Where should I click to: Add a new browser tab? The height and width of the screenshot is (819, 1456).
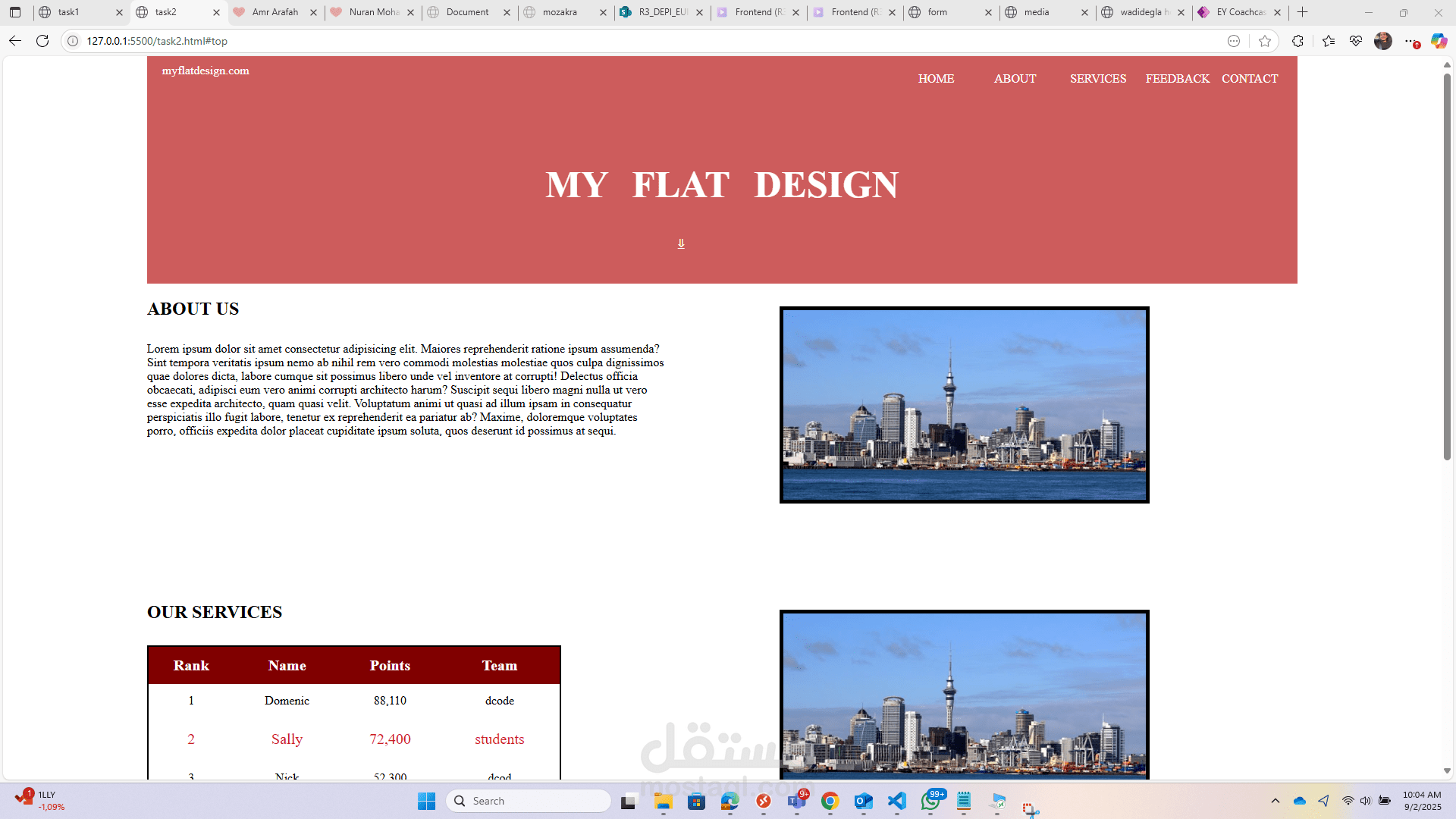[x=1303, y=12]
